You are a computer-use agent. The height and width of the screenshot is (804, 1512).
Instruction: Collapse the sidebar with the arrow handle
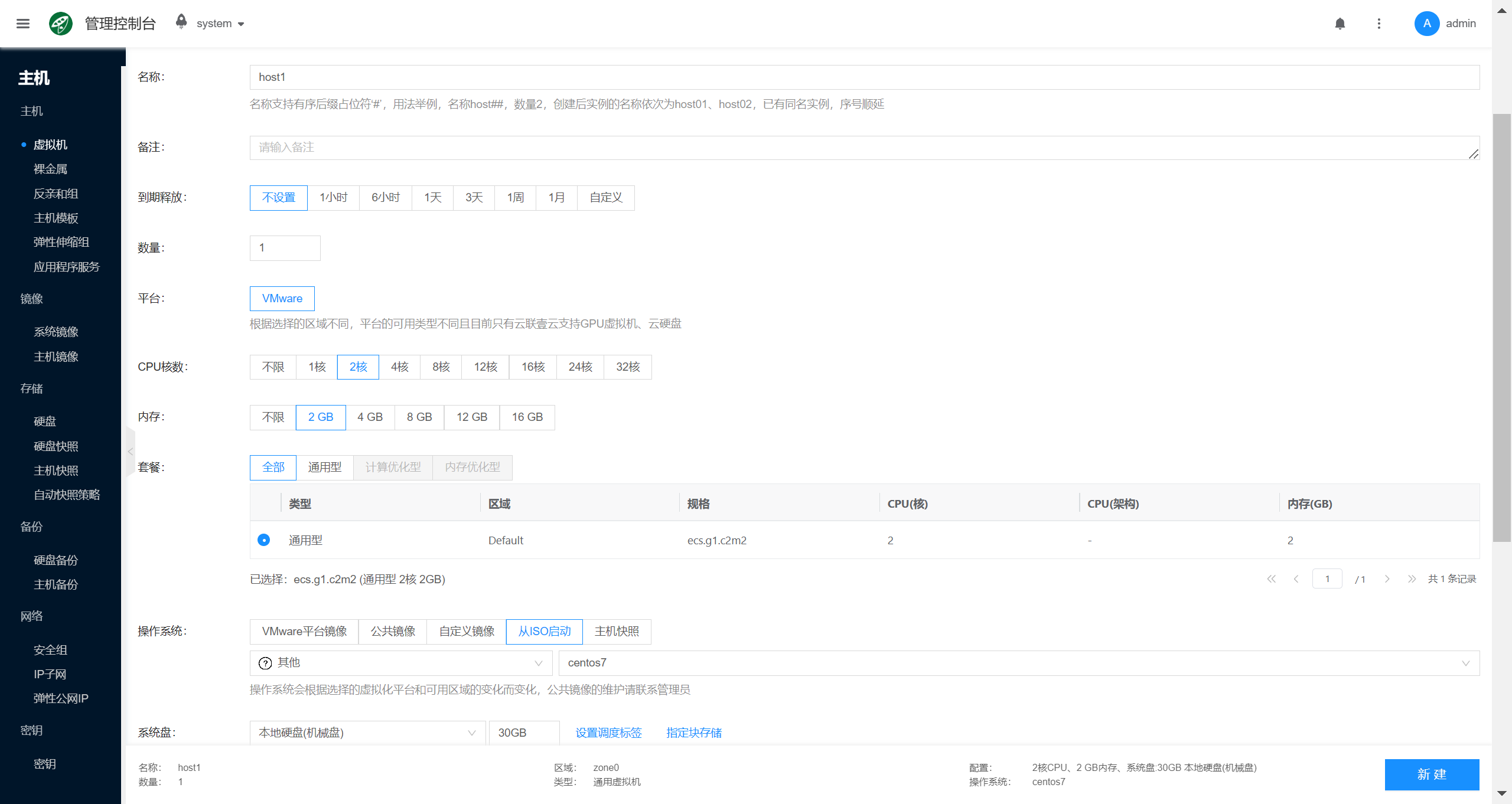[x=130, y=452]
